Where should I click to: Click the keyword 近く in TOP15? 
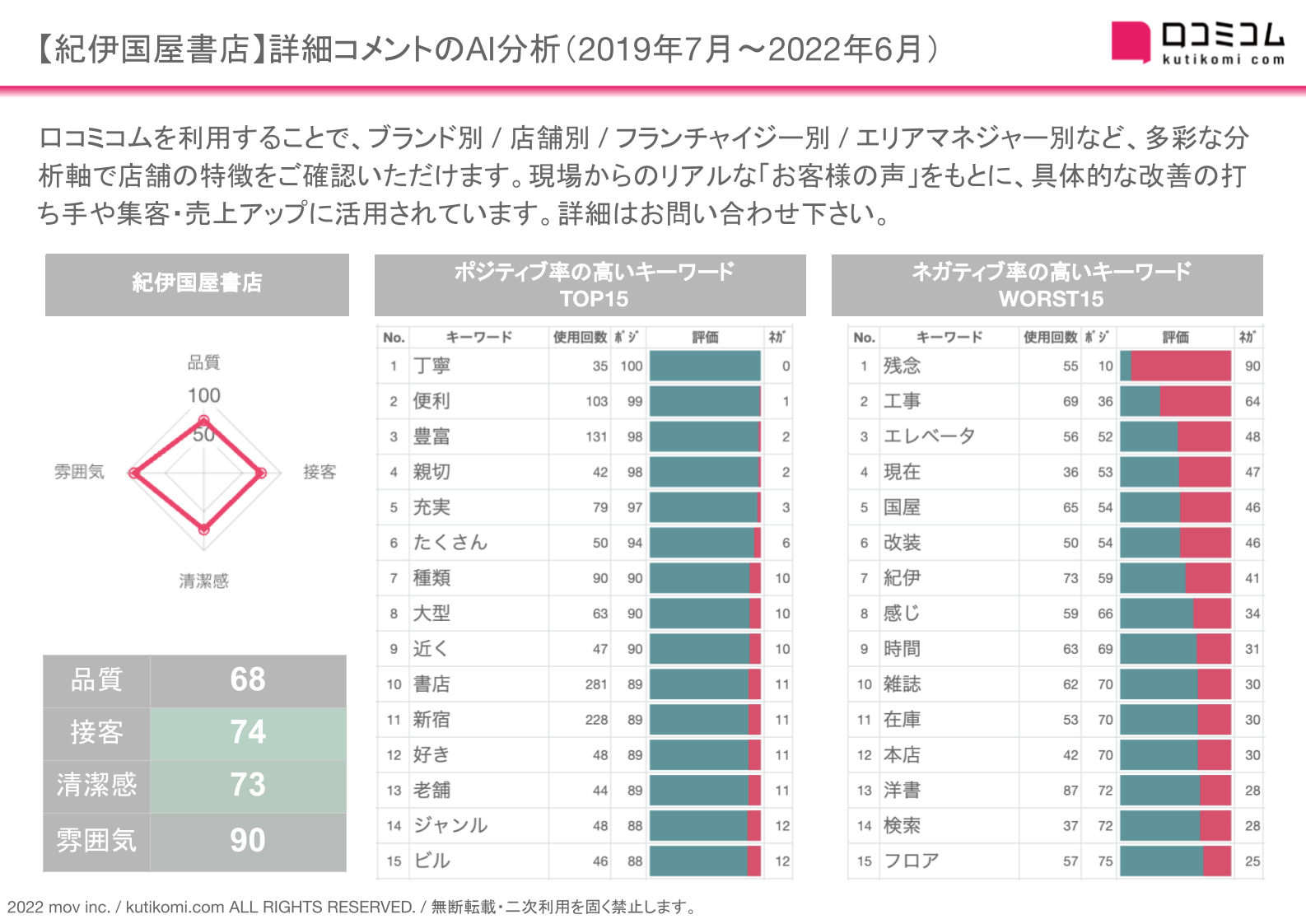click(431, 649)
